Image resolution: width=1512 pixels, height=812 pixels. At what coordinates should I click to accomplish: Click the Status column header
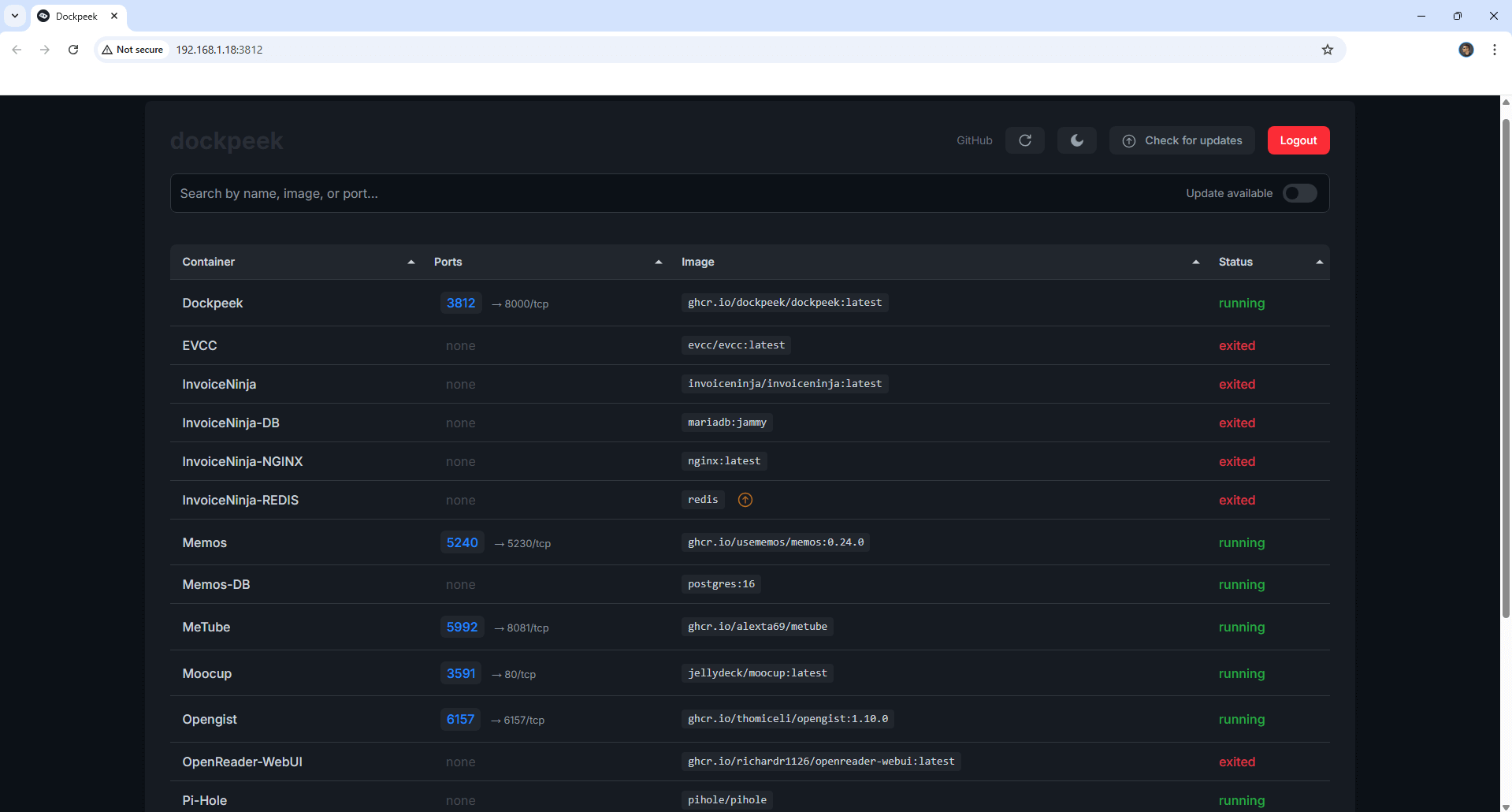tap(1235, 262)
